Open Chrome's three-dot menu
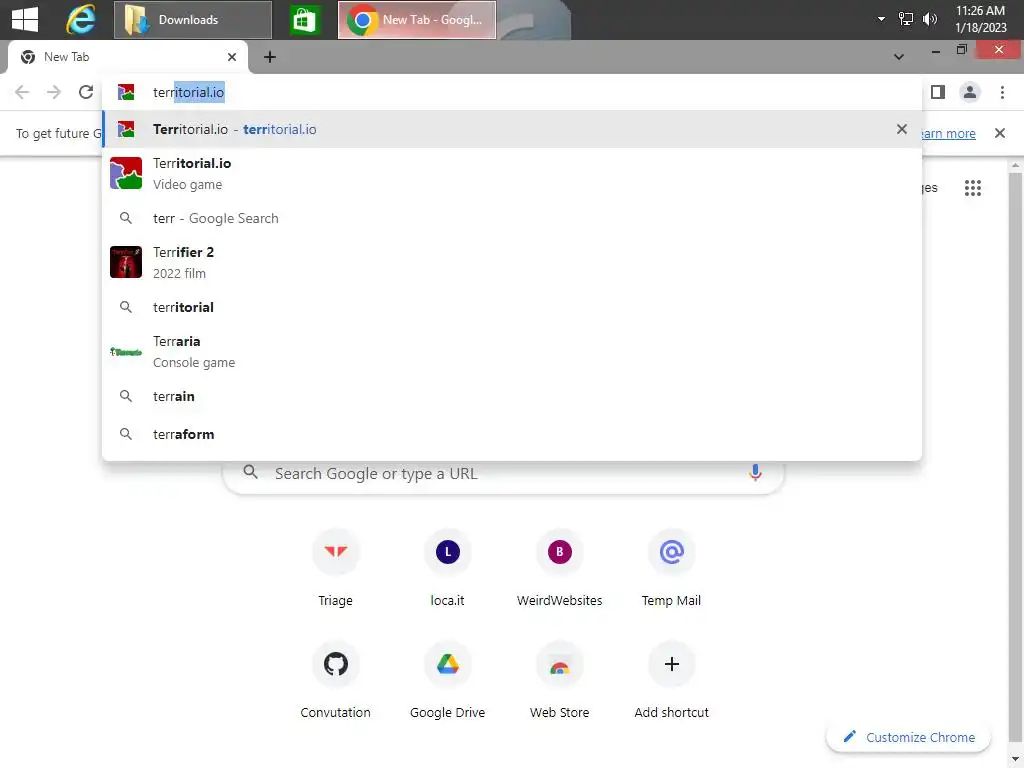The width and height of the screenshot is (1024, 768). pyautogui.click(x=1002, y=92)
